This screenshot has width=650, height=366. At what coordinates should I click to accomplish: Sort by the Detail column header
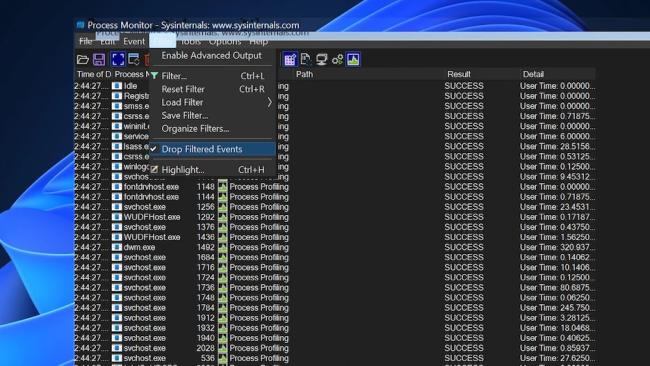coord(558,75)
